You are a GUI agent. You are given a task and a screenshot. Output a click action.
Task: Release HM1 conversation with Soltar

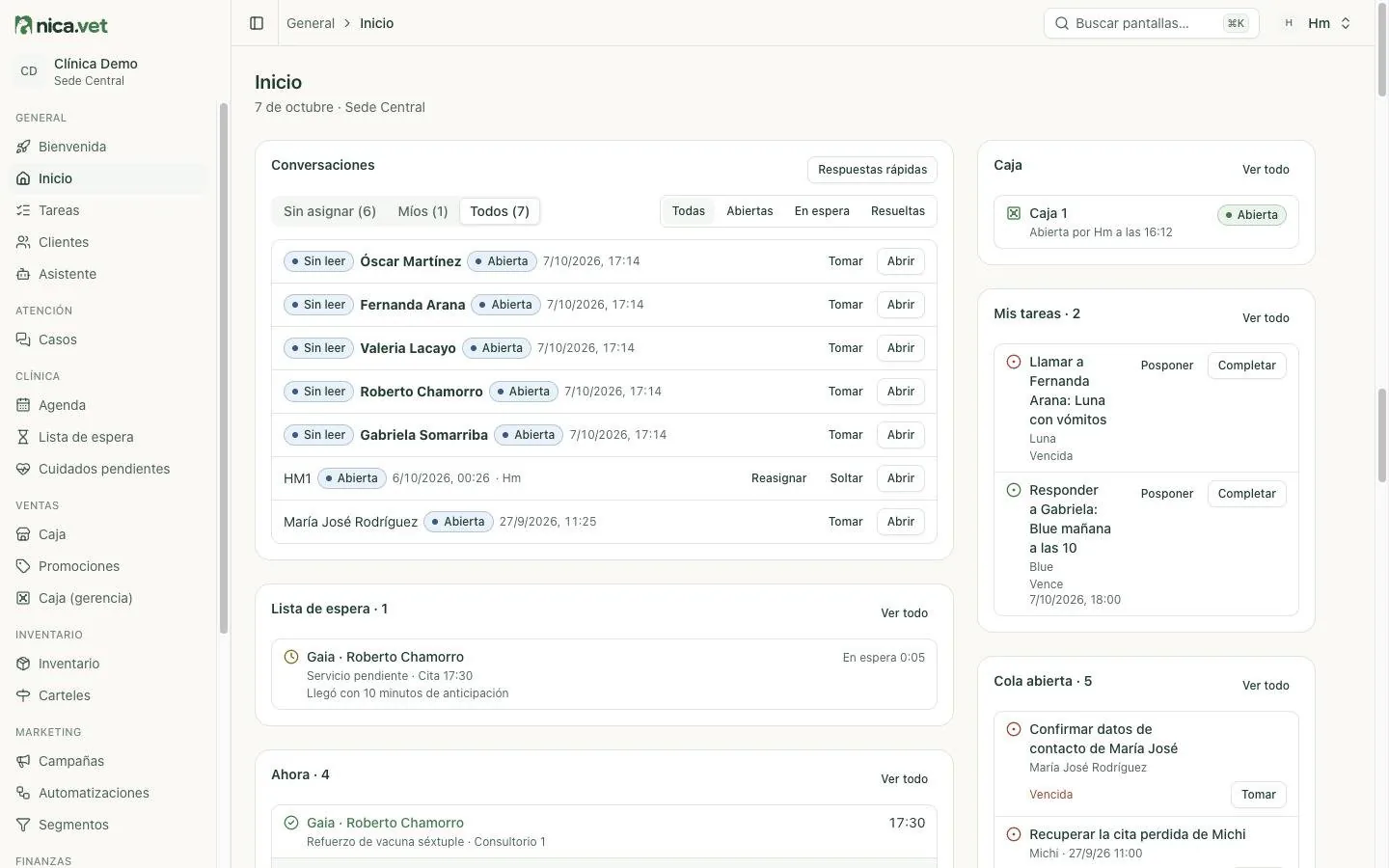point(846,478)
